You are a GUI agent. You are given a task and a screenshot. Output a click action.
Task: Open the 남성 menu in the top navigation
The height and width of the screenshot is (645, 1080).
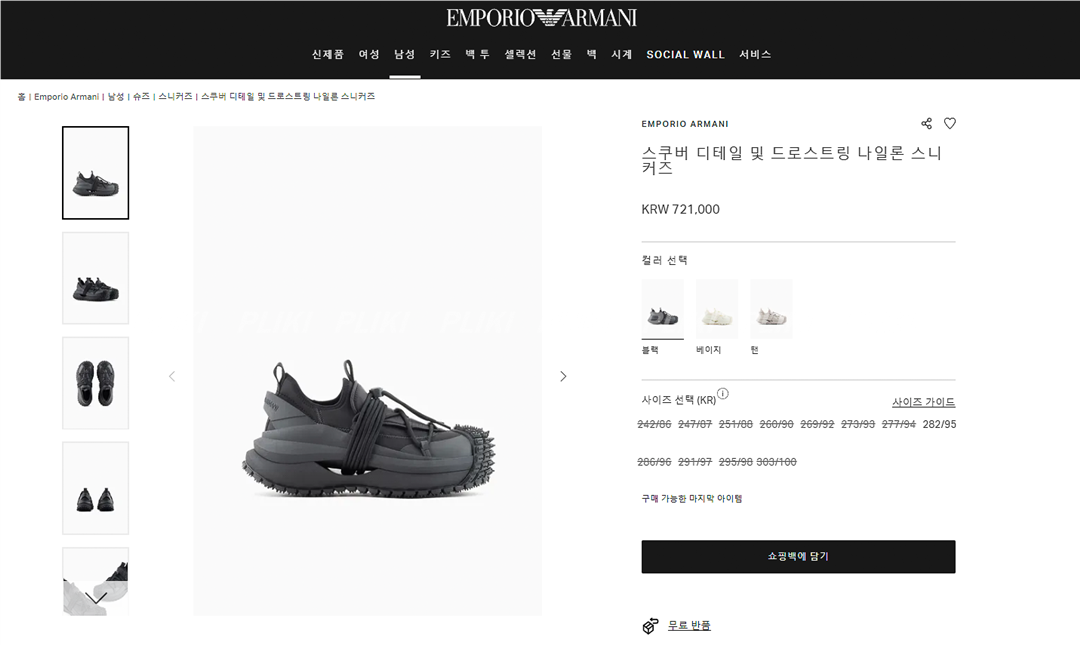[x=404, y=54]
